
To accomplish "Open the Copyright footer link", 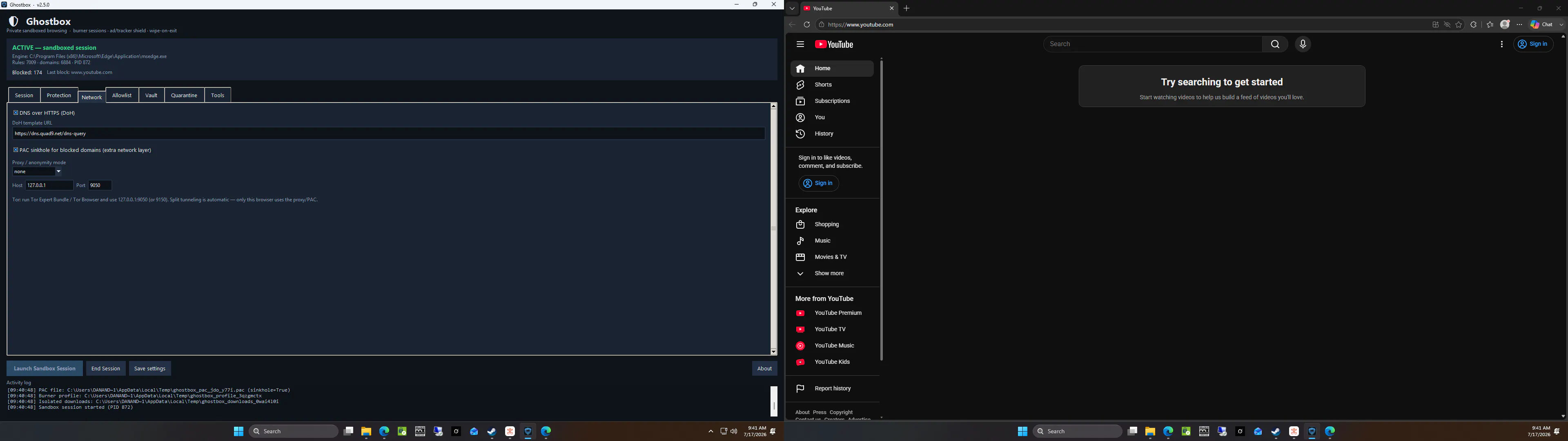I will click(841, 412).
